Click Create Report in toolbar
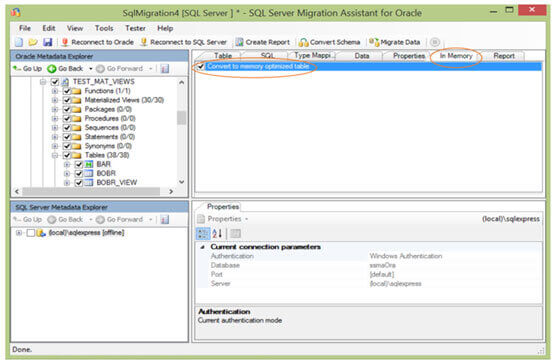Image resolution: width=554 pixels, height=363 pixels. [x=263, y=42]
